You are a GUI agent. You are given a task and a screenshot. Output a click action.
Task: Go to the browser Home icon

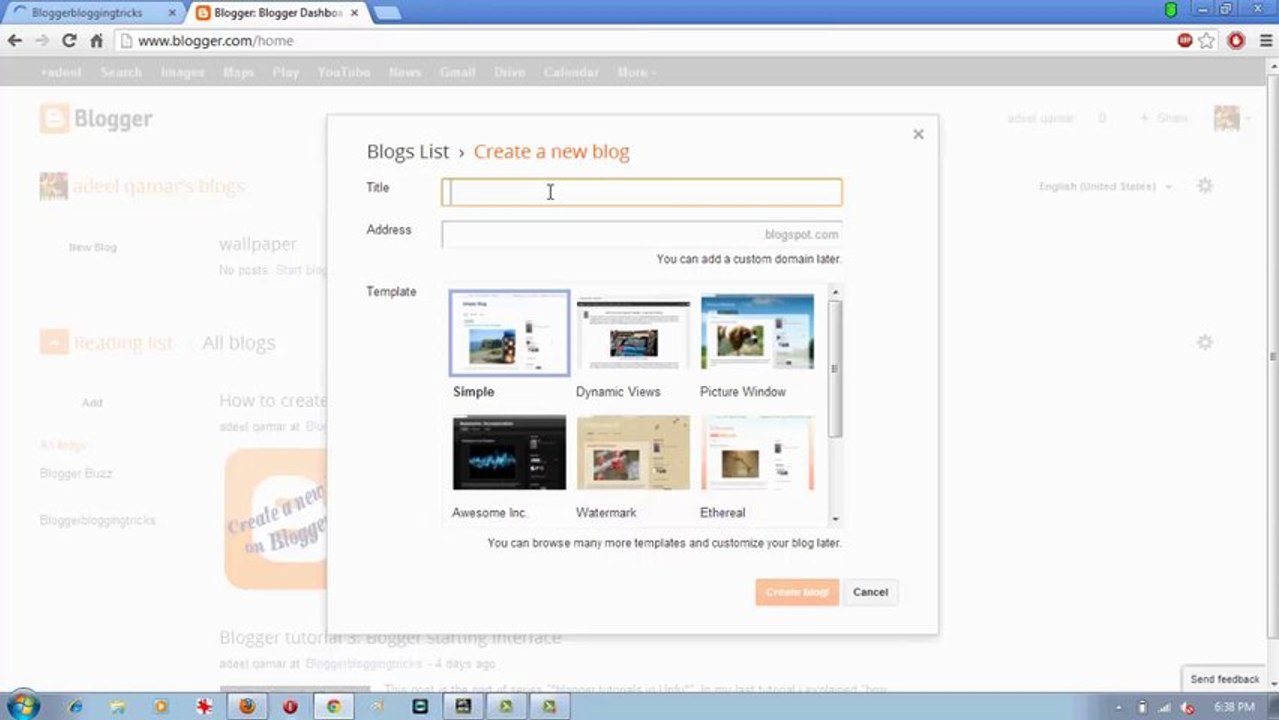[96, 41]
